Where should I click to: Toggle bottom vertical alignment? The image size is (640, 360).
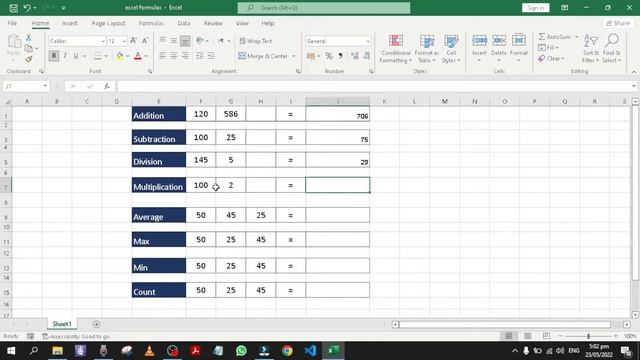pos(185,41)
